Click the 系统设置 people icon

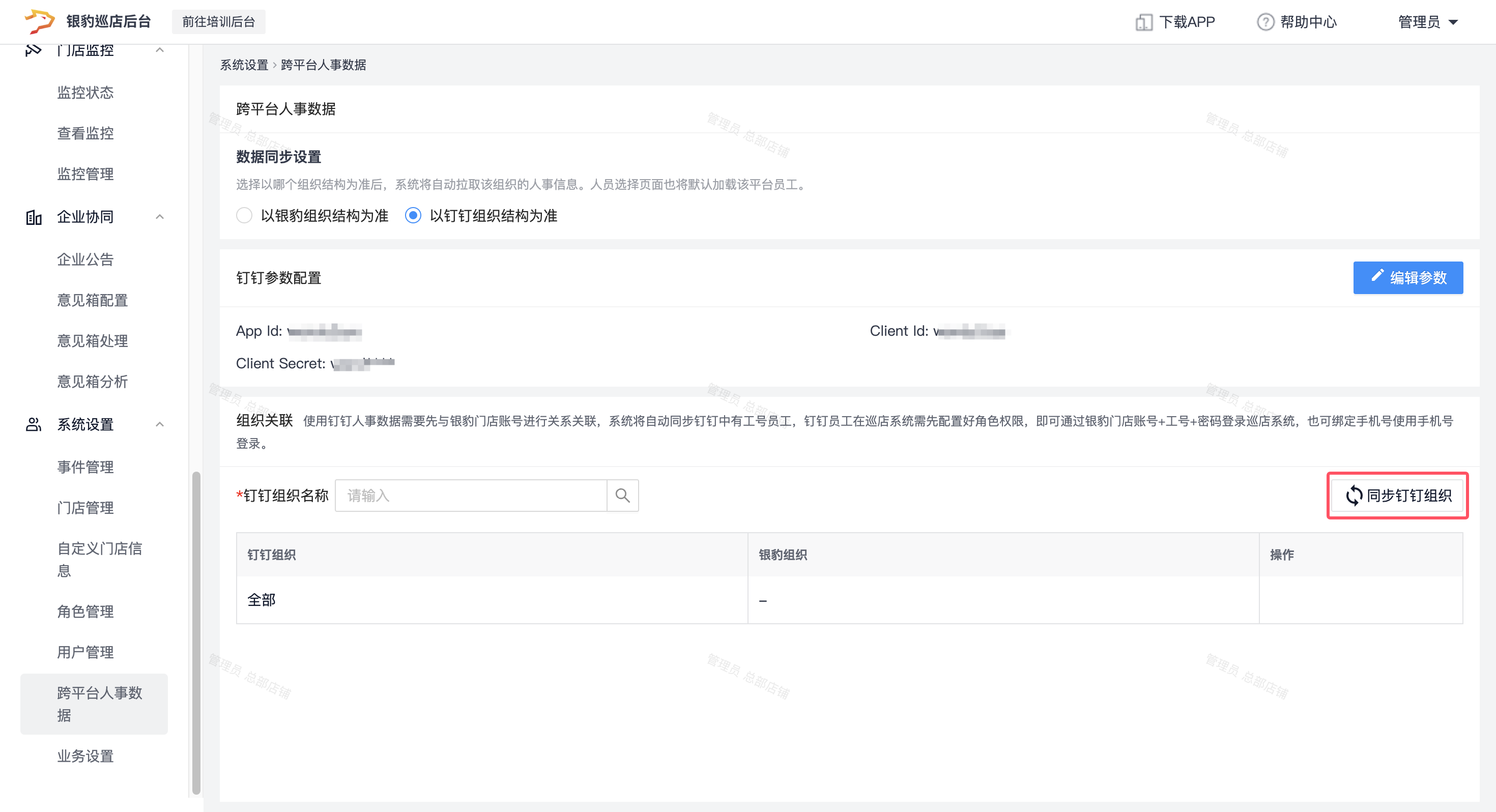coord(34,425)
